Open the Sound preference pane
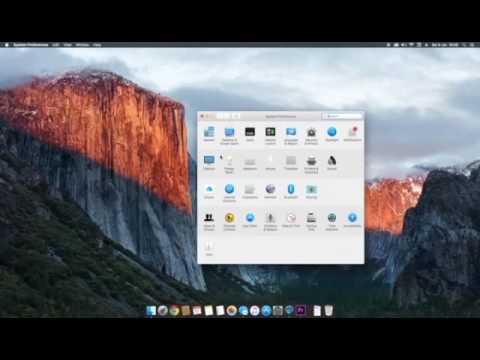The image size is (480, 360). pyautogui.click(x=332, y=163)
